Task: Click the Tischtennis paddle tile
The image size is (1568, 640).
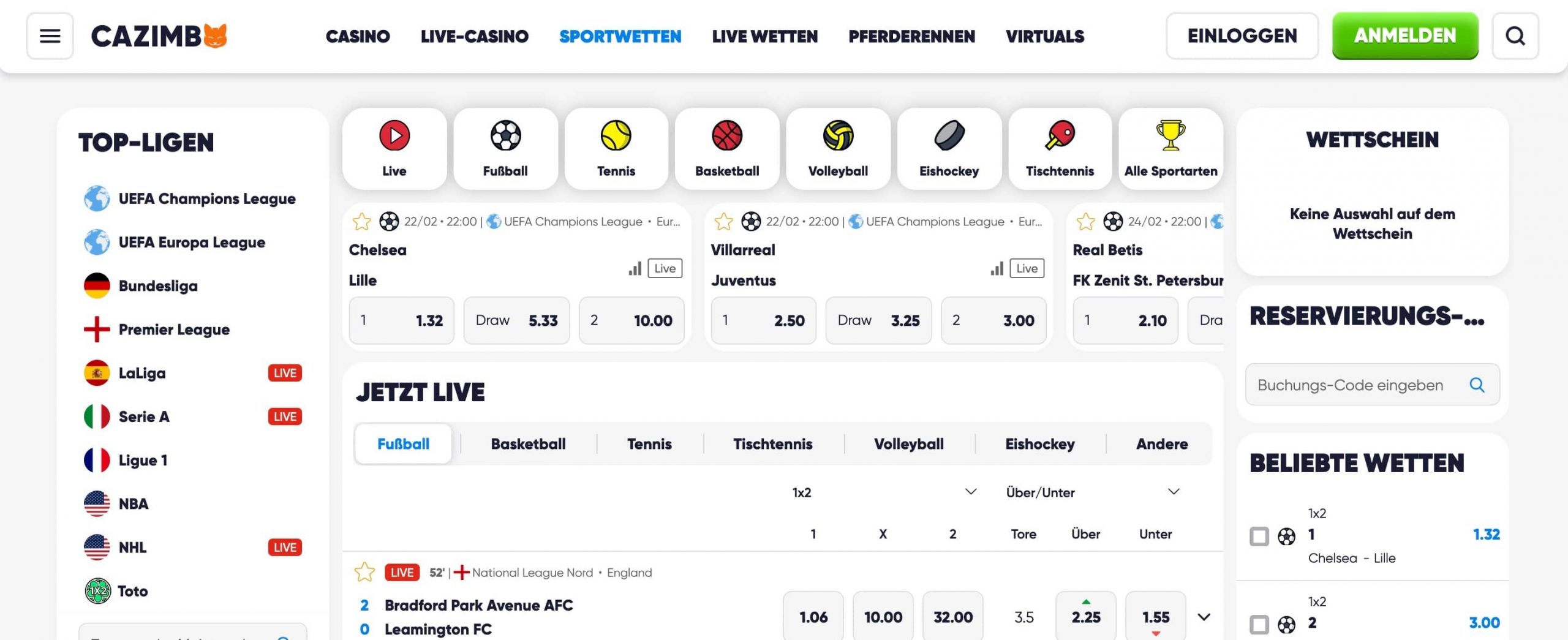Action: [1060, 149]
